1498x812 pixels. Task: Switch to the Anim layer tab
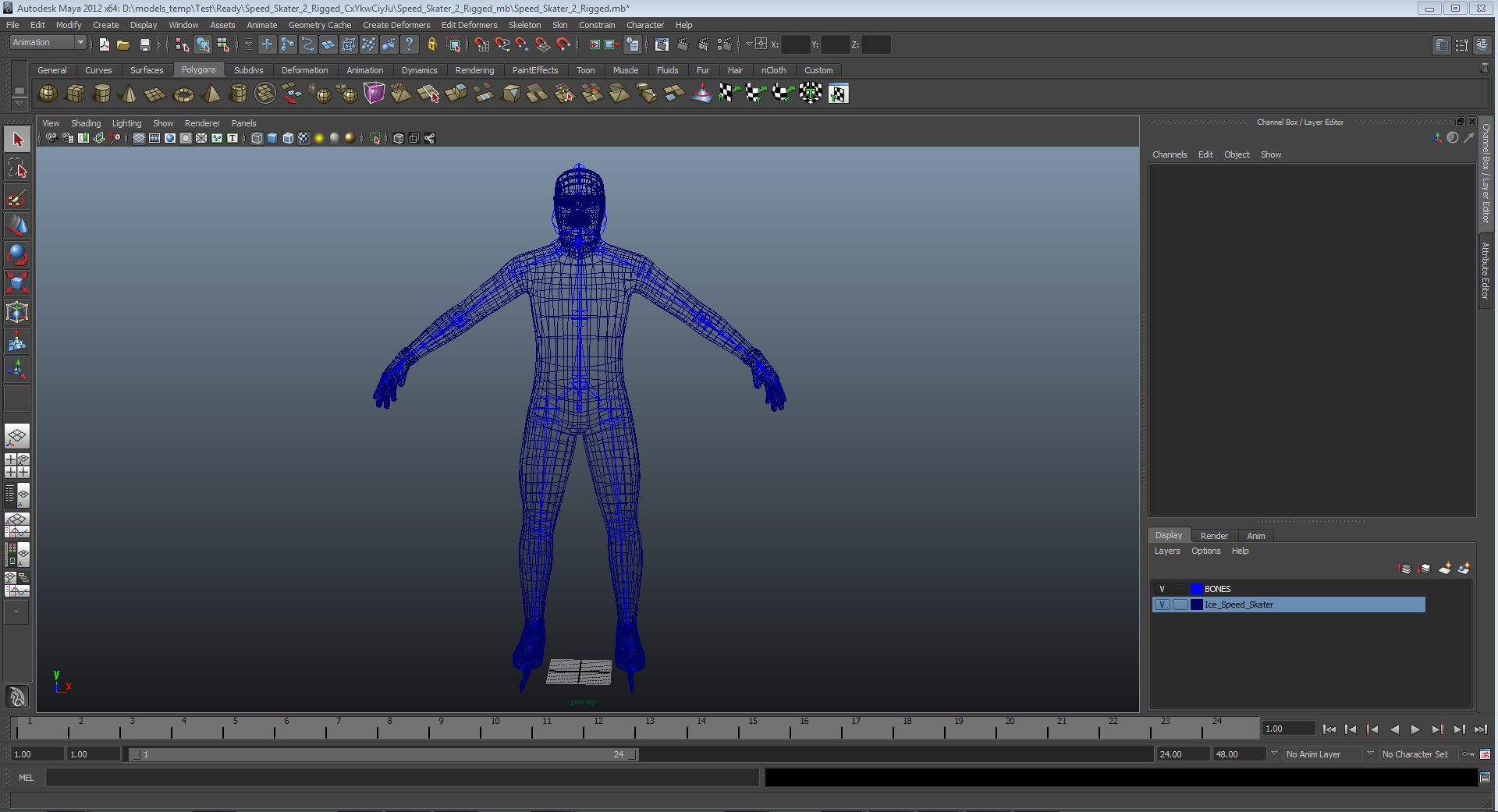[x=1255, y=536]
